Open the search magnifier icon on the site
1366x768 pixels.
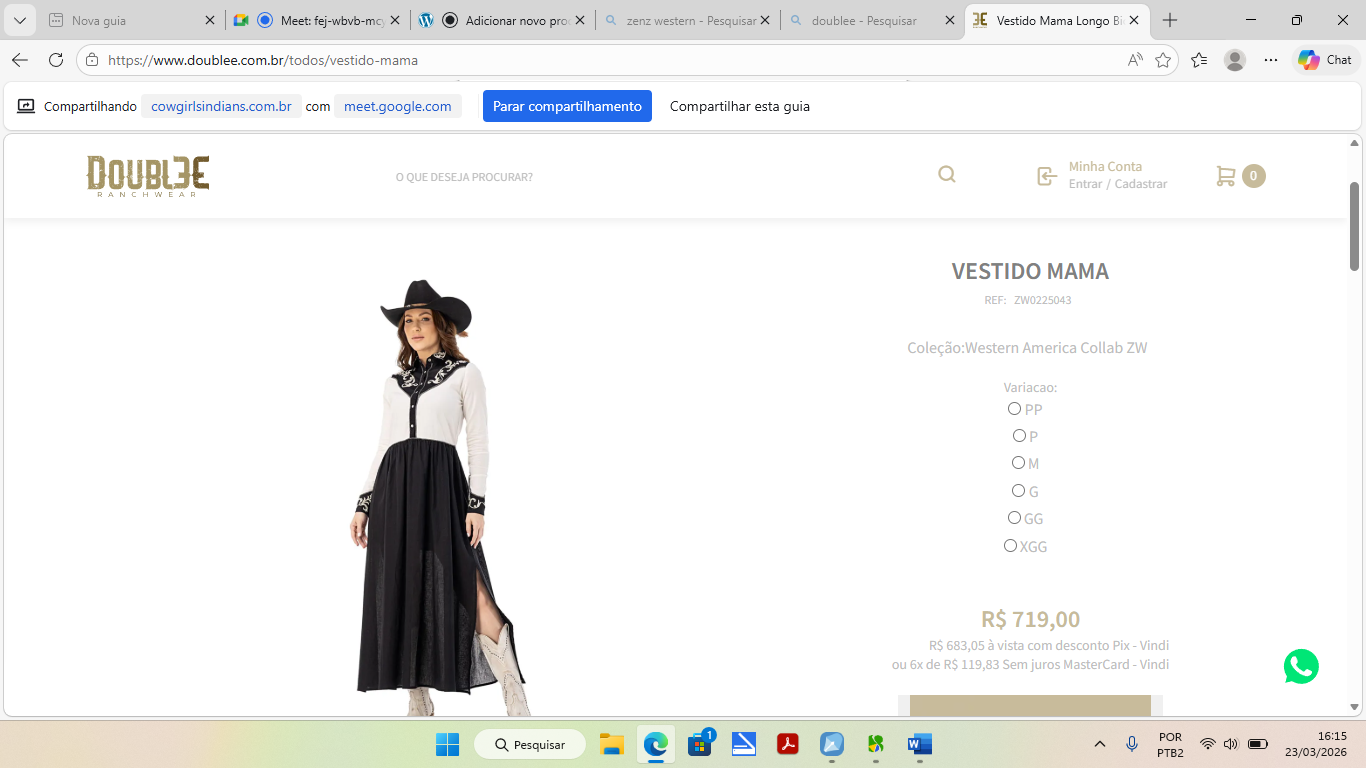[946, 174]
